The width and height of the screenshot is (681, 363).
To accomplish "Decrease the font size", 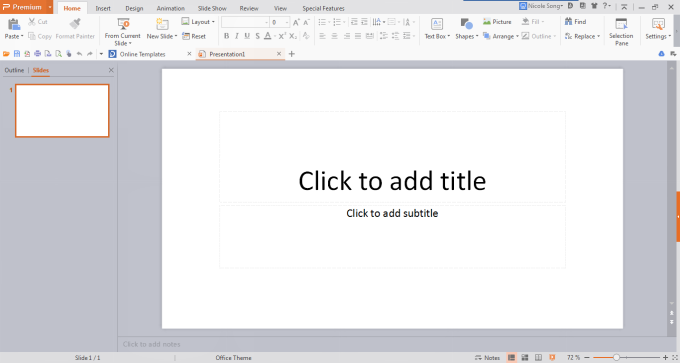I will click(x=306, y=22).
